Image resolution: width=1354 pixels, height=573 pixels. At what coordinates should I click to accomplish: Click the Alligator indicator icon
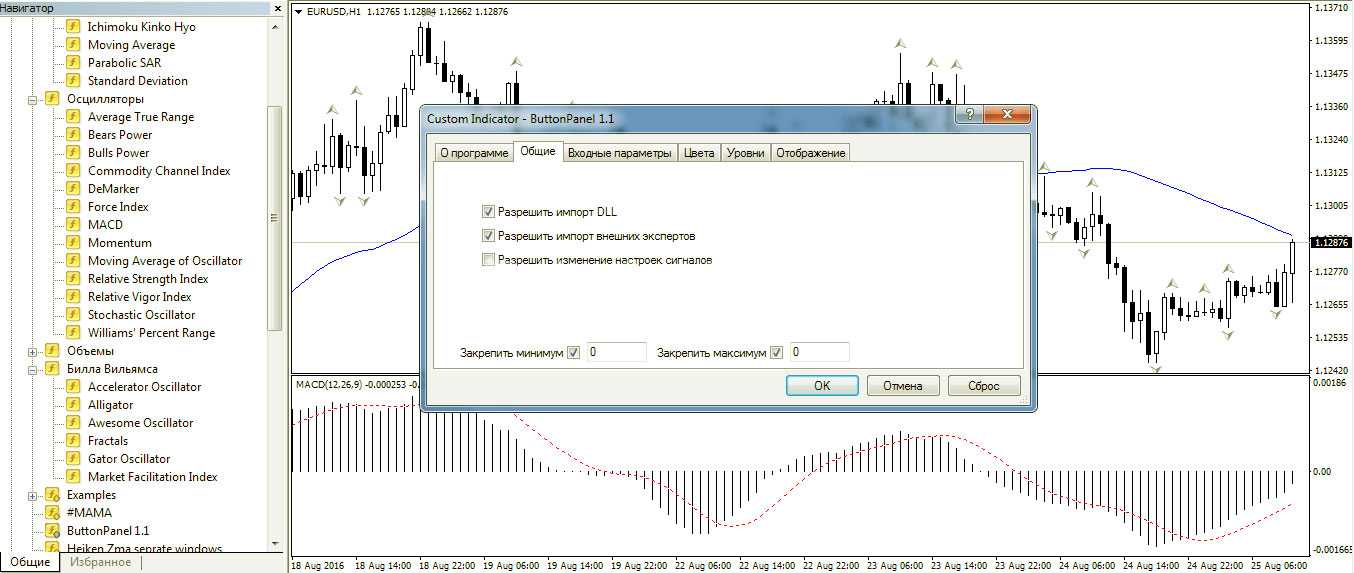[73, 405]
